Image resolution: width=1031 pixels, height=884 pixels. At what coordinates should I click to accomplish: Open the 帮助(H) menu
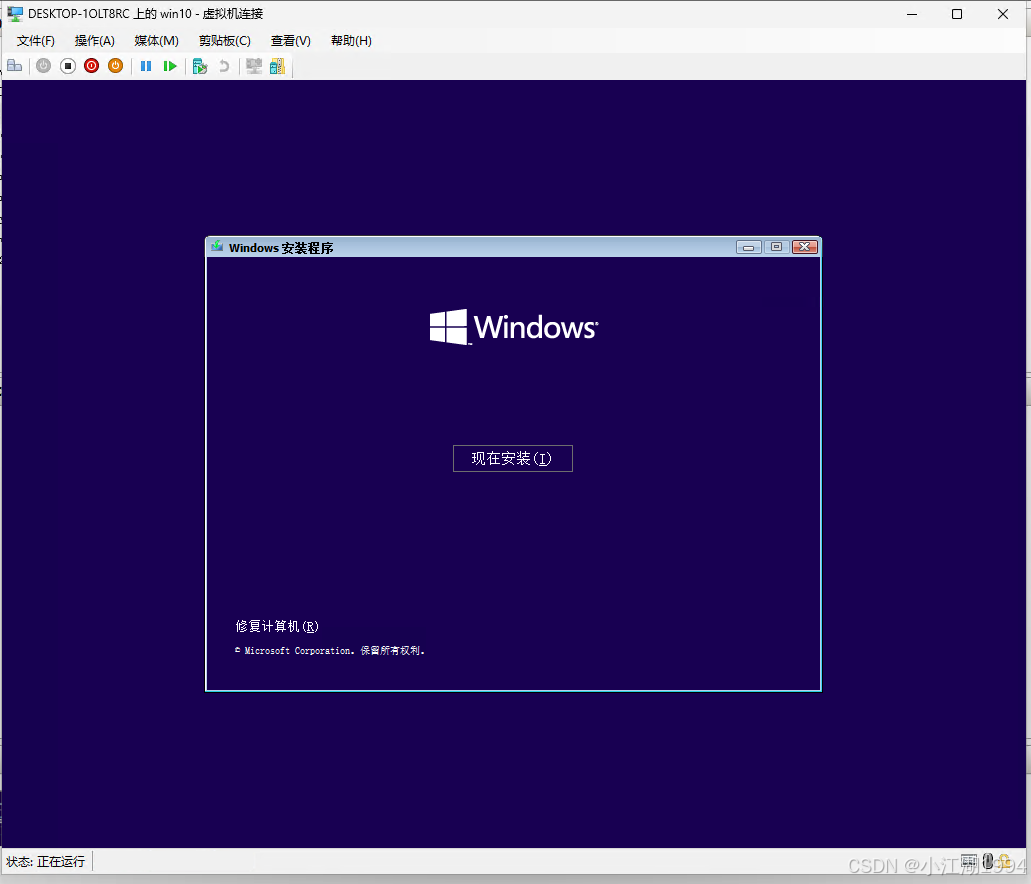351,41
